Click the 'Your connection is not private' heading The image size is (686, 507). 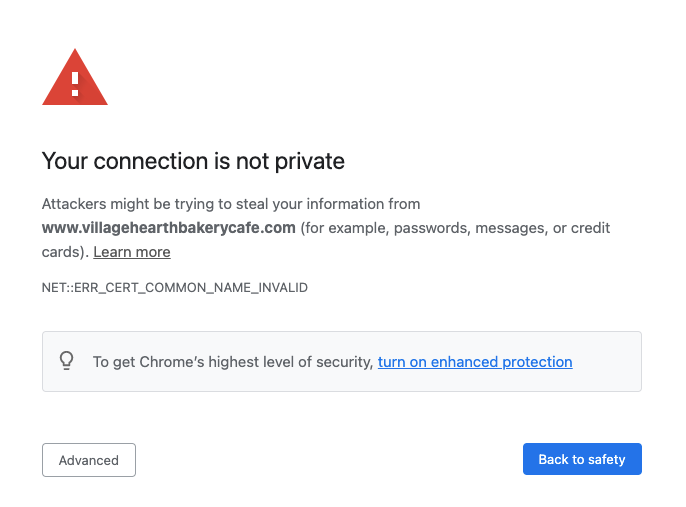[x=193, y=161]
